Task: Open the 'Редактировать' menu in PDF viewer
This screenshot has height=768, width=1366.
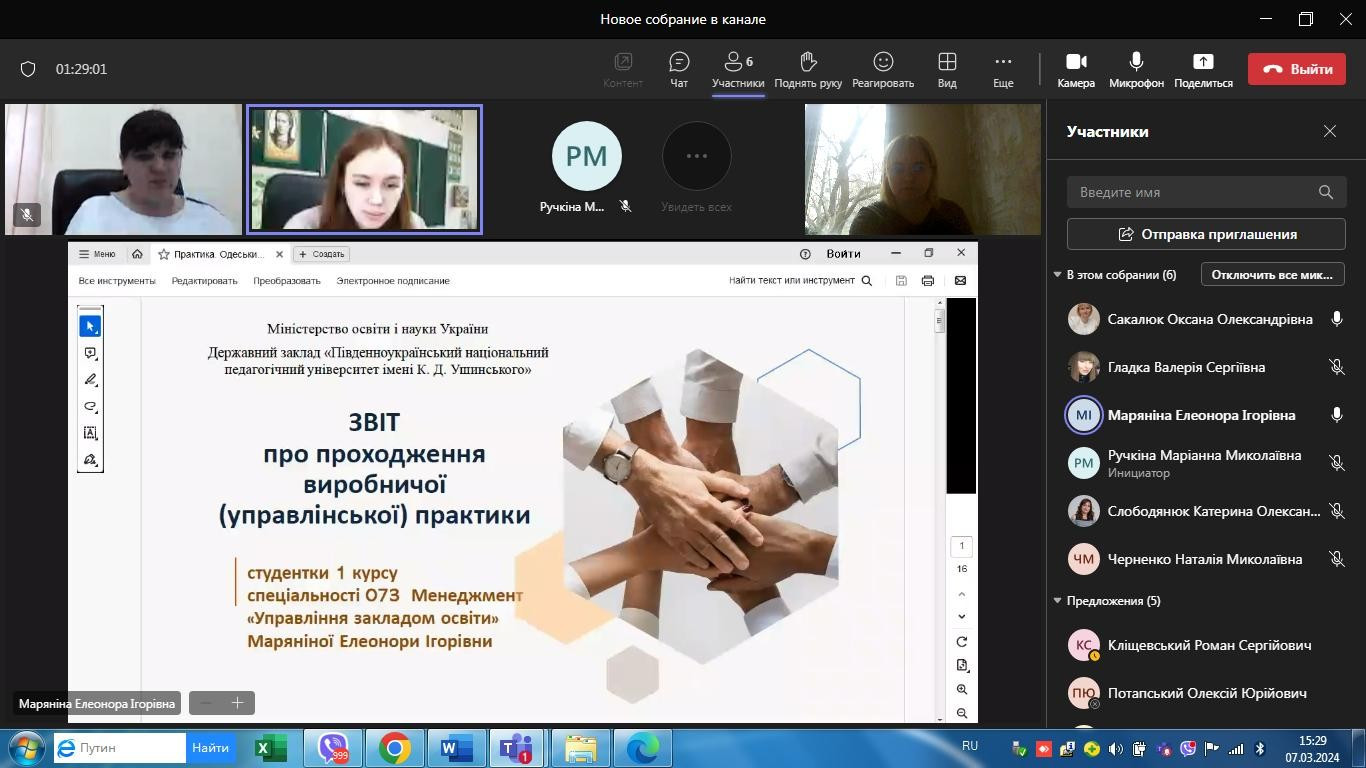Action: click(204, 281)
